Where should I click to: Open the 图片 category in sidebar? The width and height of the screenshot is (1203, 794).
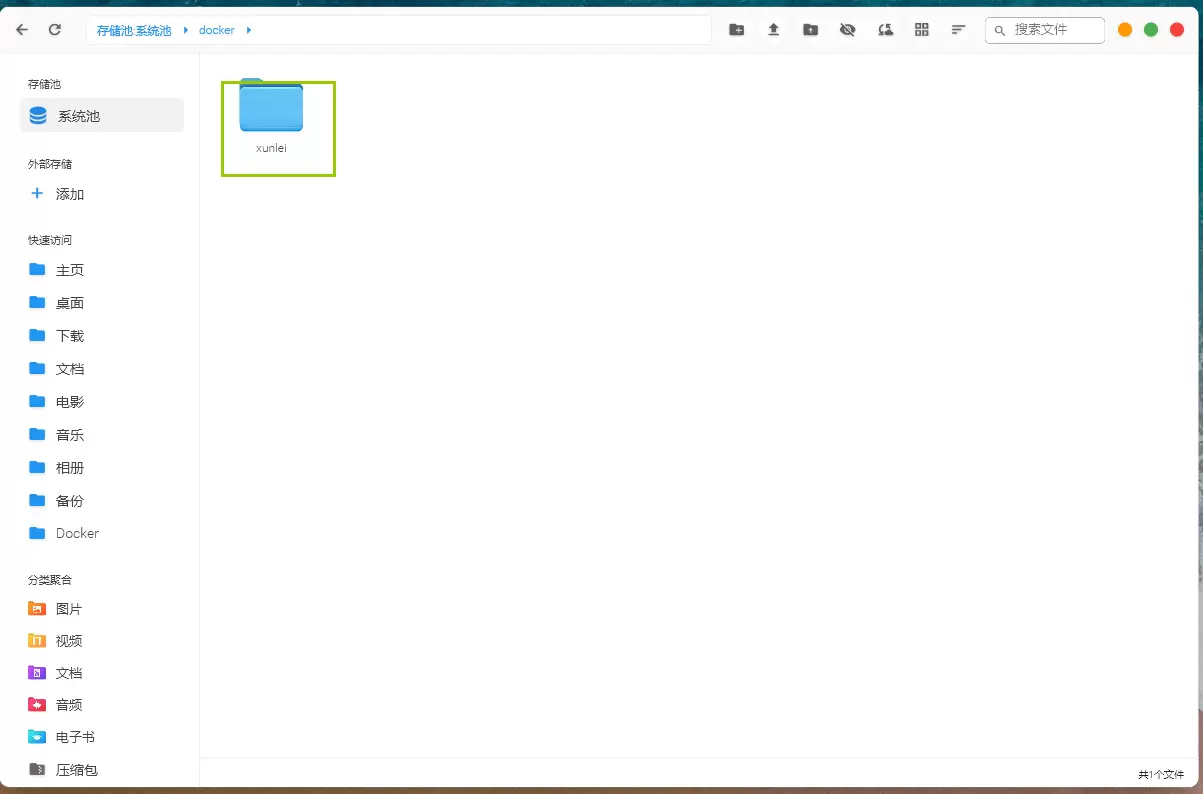click(x=68, y=609)
